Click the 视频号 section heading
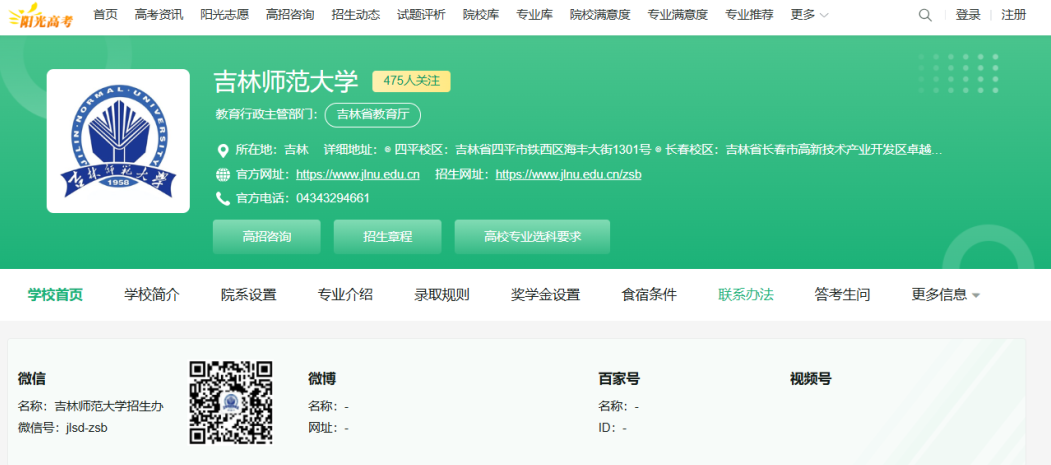Image resolution: width=1051 pixels, height=465 pixels. 810,379
